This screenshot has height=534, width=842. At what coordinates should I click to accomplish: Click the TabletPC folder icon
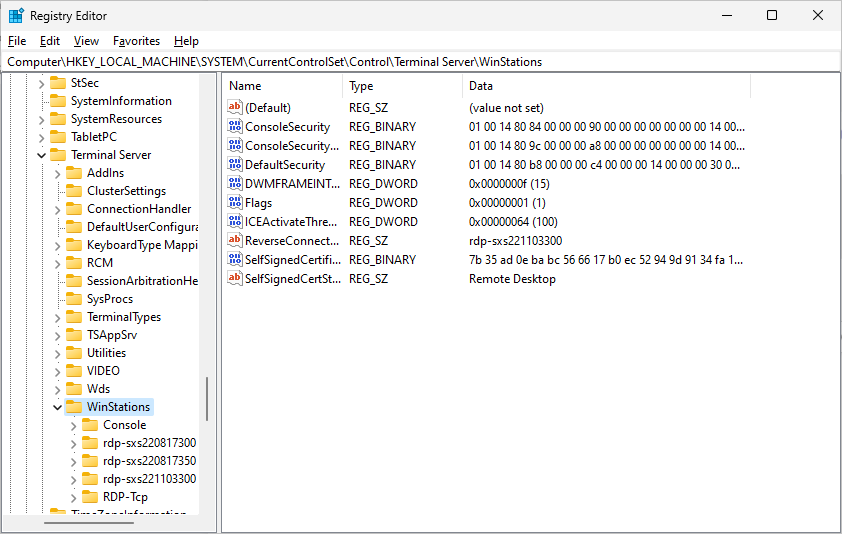tap(57, 136)
